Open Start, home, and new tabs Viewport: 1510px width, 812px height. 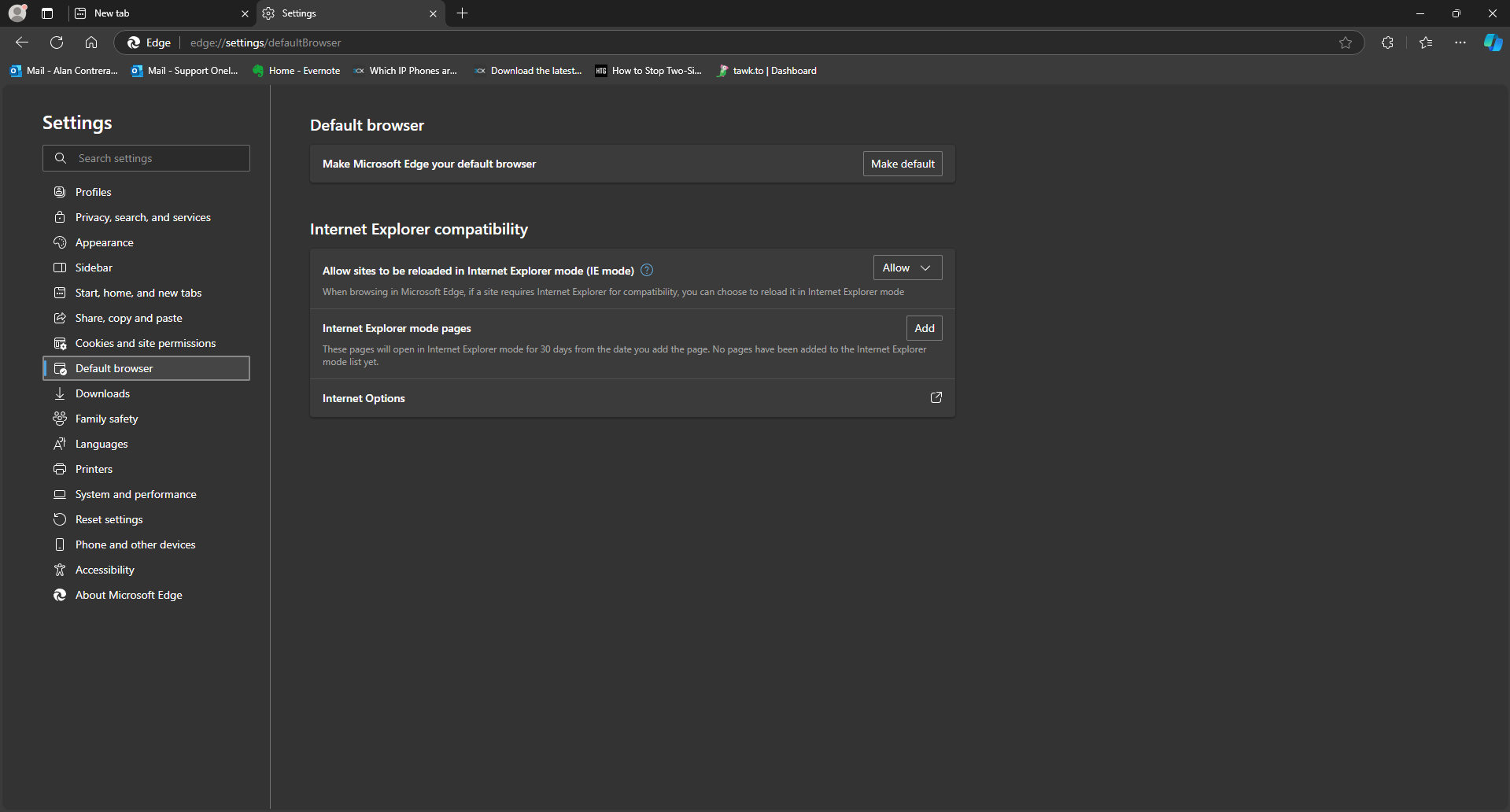146,293
